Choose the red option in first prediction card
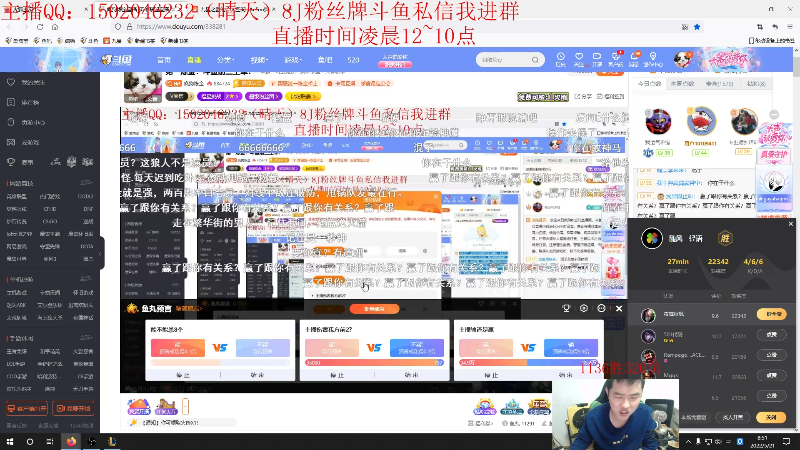 coord(178,348)
